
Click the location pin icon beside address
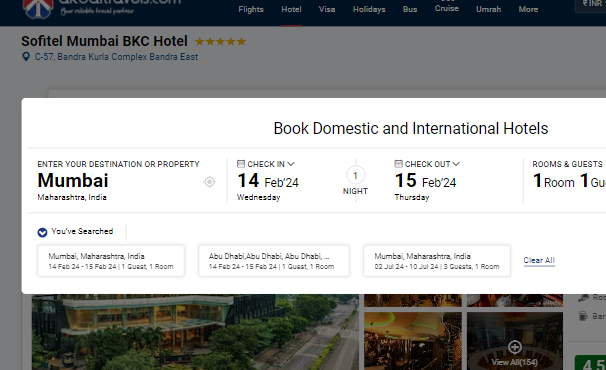tap(26, 57)
